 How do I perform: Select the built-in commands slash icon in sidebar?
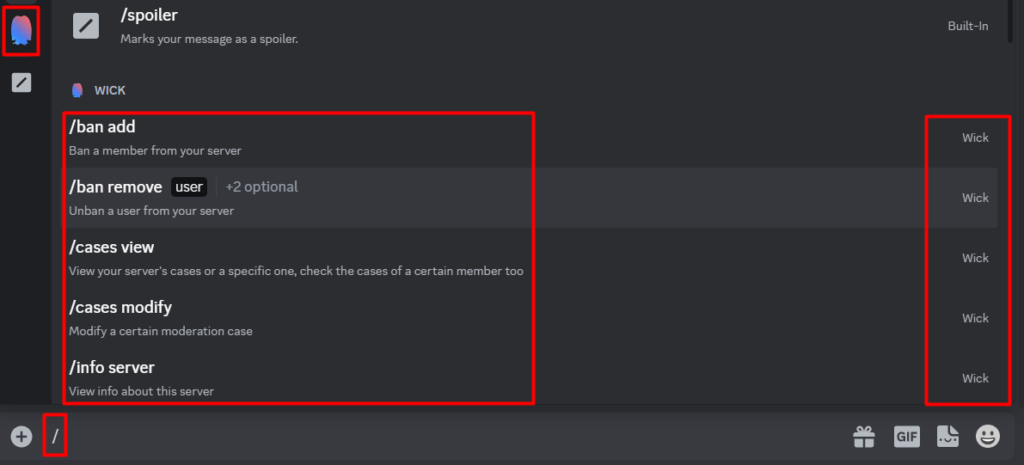tap(22, 82)
